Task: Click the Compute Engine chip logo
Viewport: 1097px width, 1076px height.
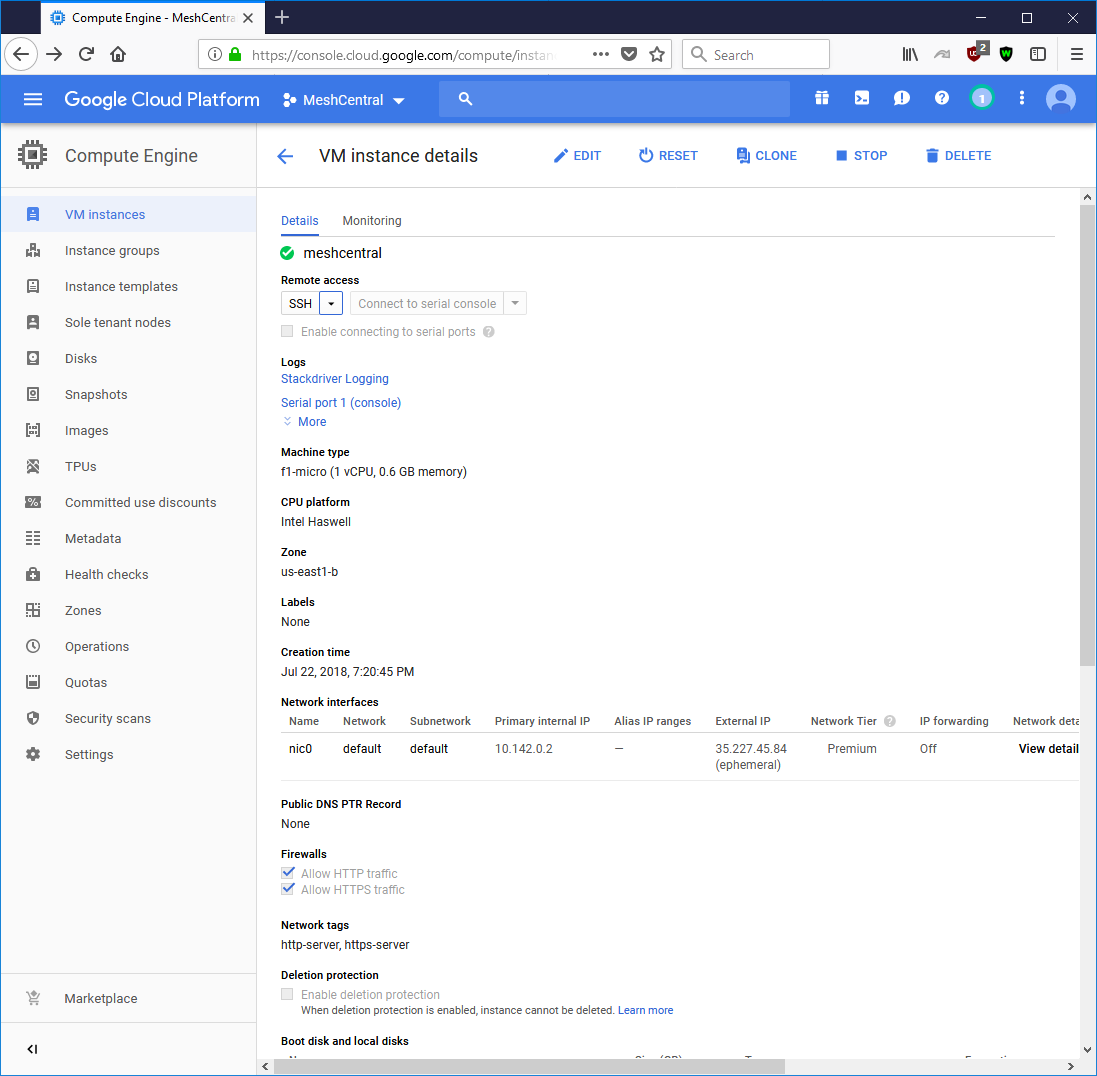Action: click(x=33, y=155)
